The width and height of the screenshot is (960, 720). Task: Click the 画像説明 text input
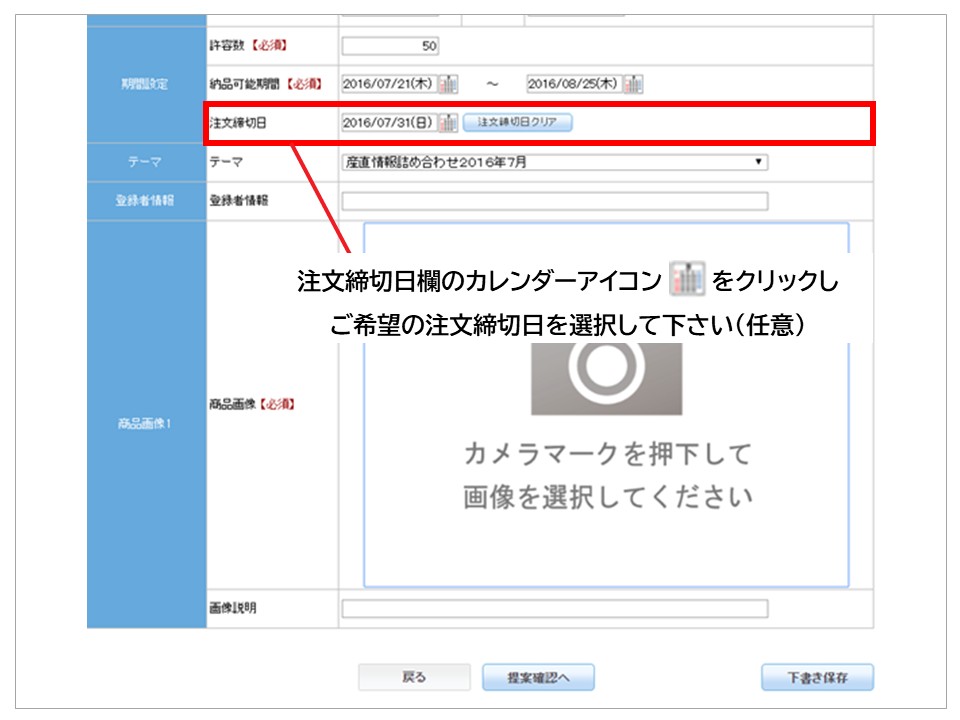pyautogui.click(x=555, y=608)
